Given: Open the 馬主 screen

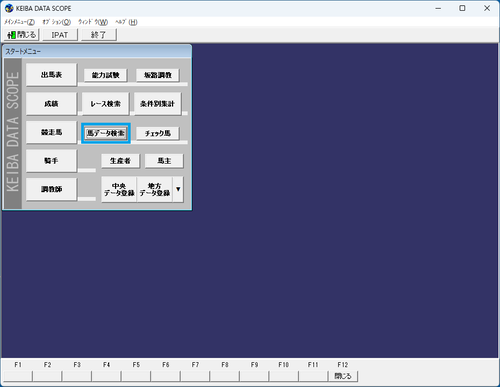Looking at the screenshot, I should point(164,161).
